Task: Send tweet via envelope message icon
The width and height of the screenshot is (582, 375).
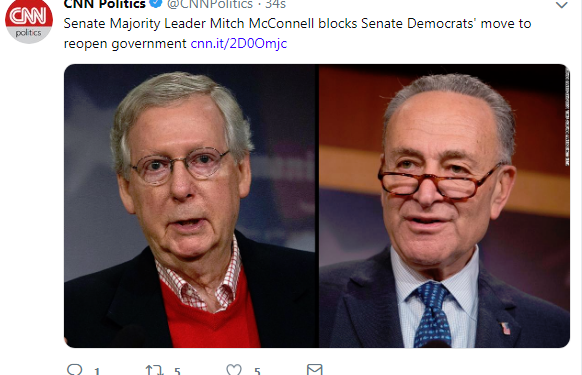Action: 314,369
